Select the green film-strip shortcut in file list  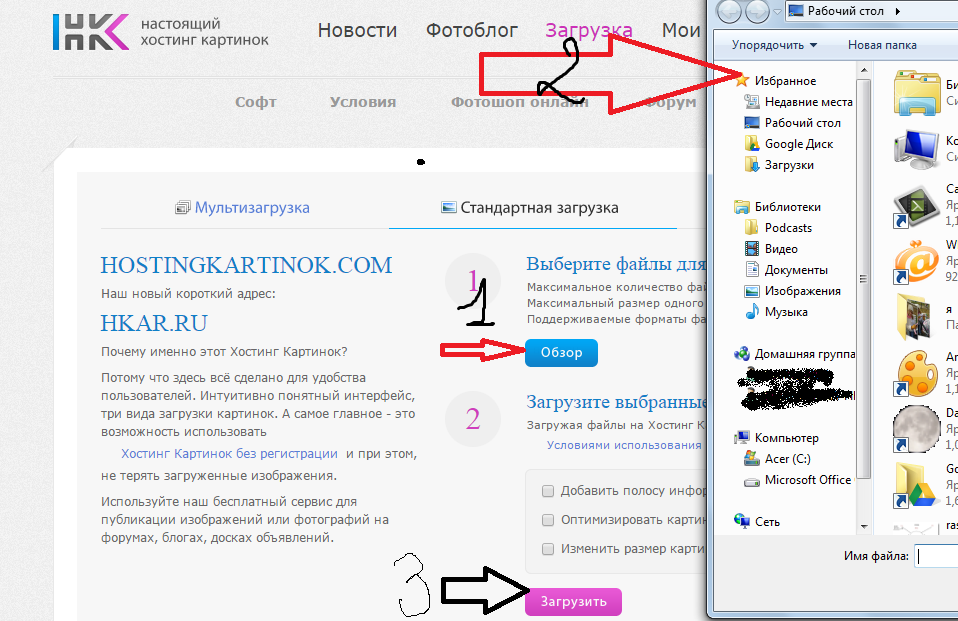[x=916, y=206]
